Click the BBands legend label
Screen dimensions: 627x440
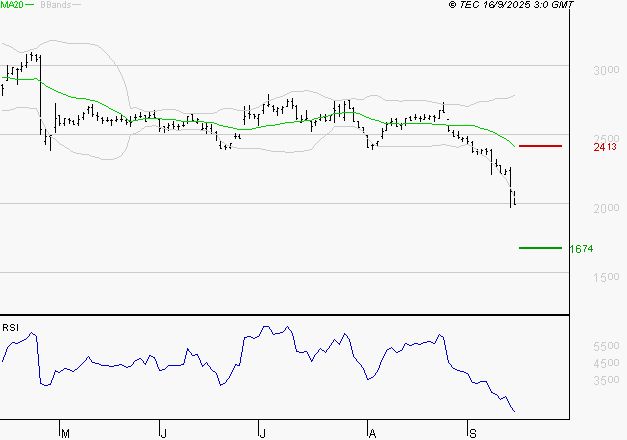[56, 5]
